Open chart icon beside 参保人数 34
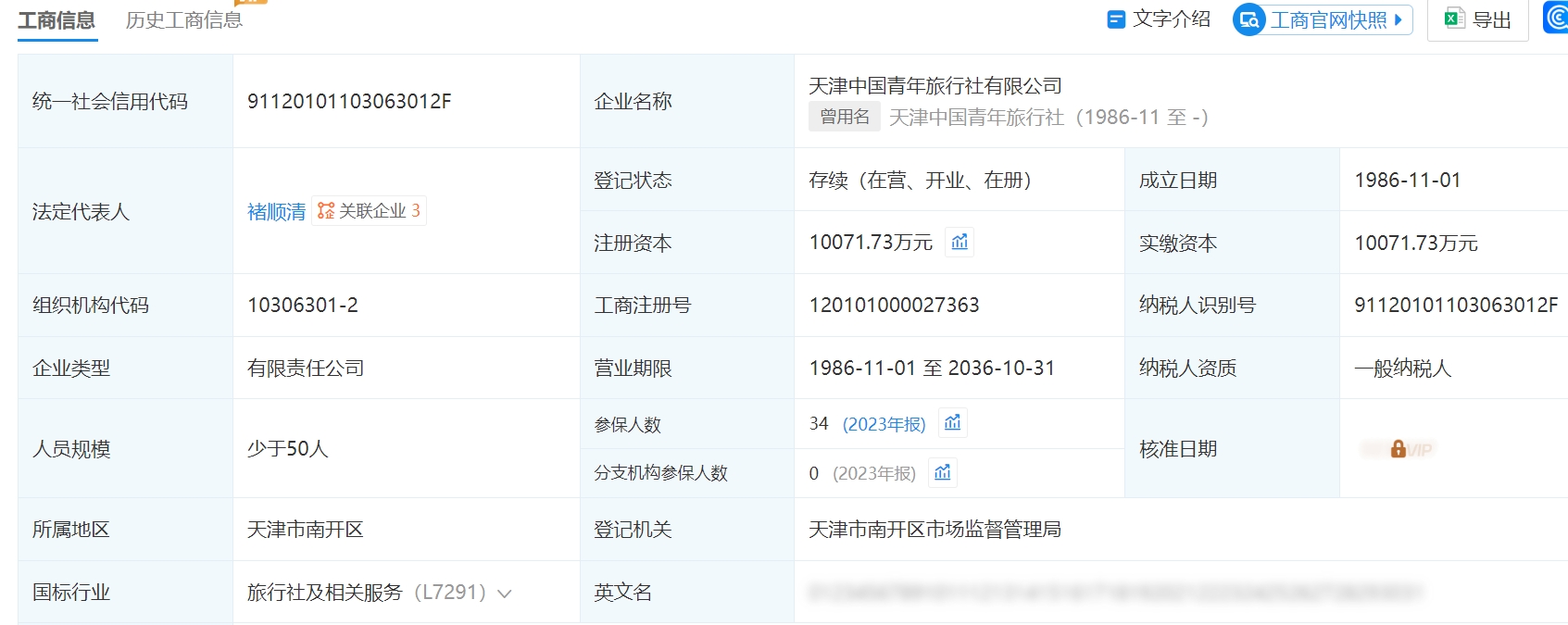The width and height of the screenshot is (1568, 625). [x=952, y=423]
